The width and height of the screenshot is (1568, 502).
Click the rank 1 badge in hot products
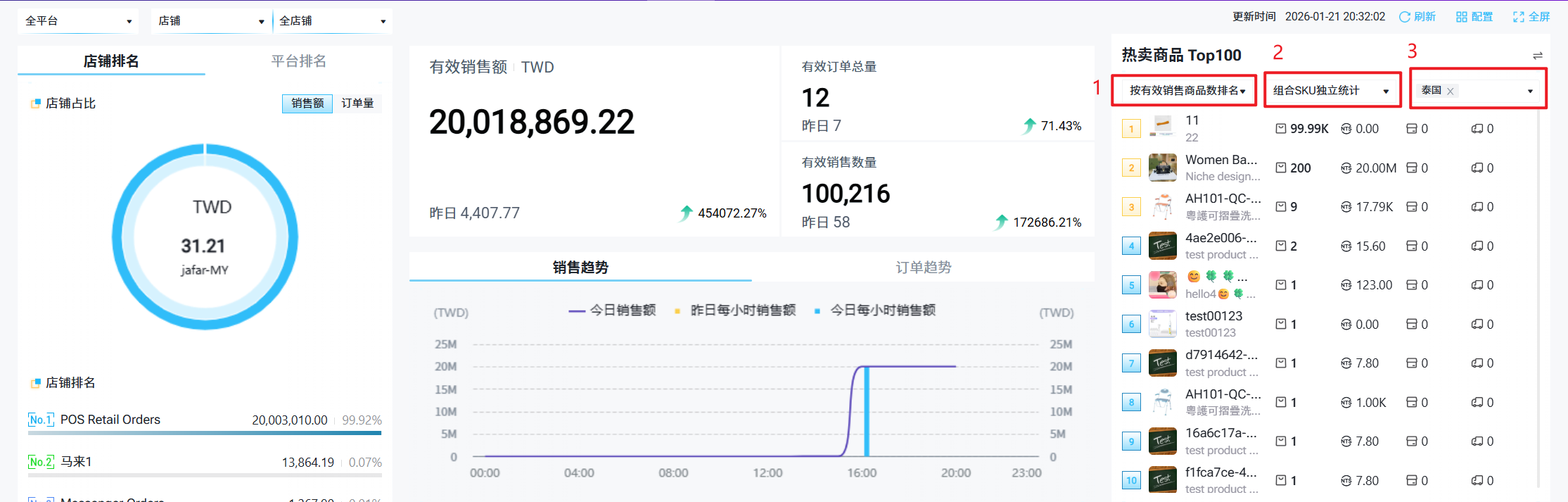click(1131, 129)
